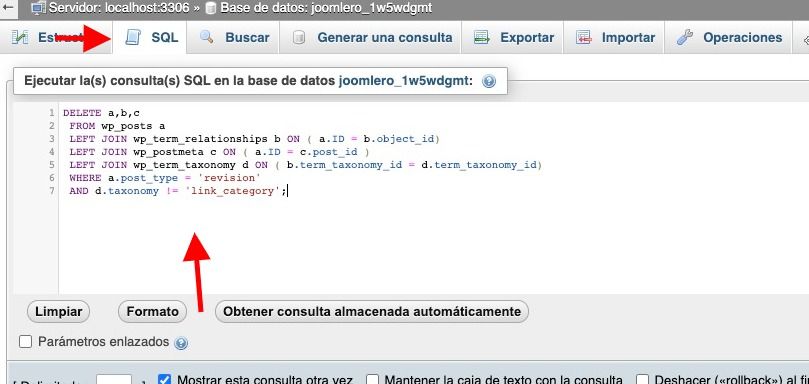Click the wrench icon on Operaciones tab
Image resolution: width=809 pixels, height=384 pixels.
click(685, 37)
